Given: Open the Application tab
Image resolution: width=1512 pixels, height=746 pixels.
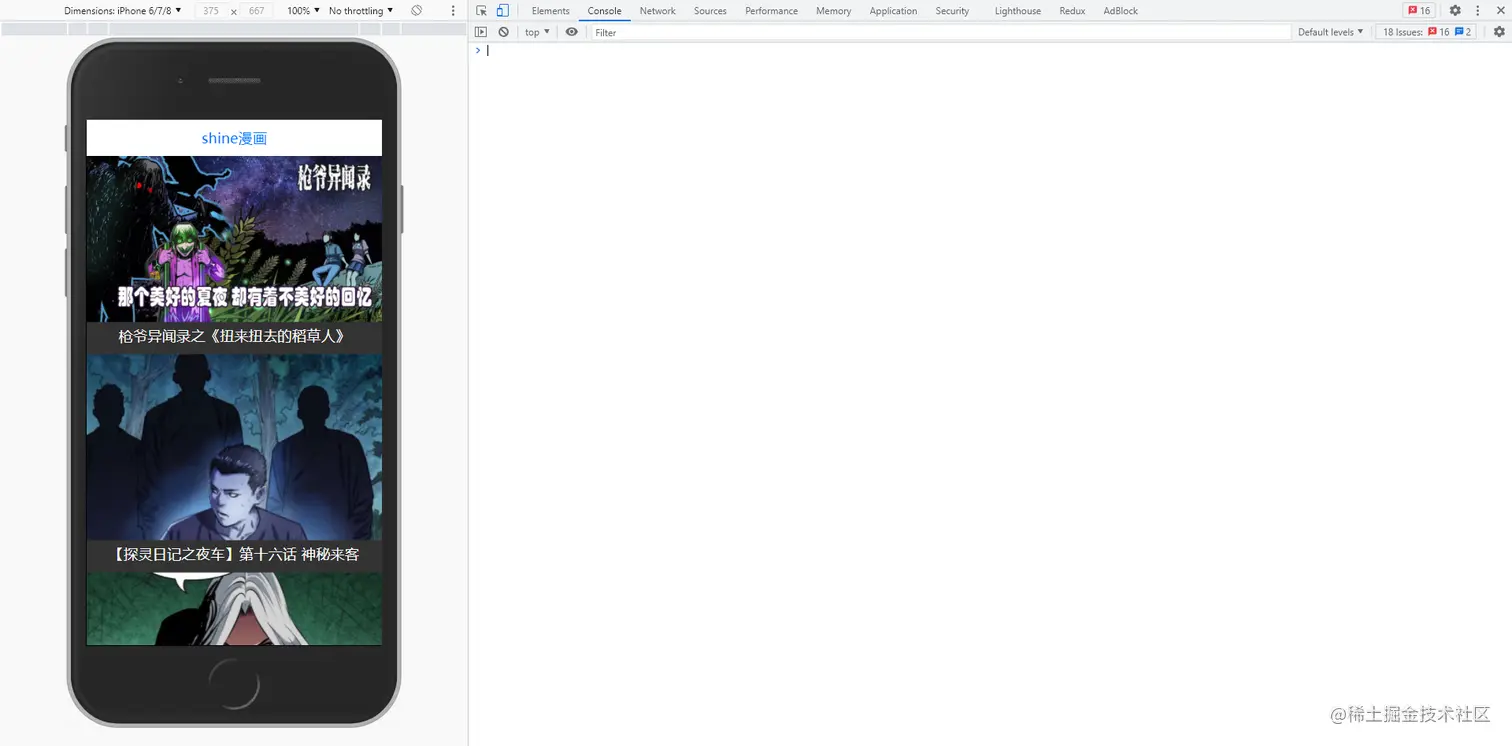Looking at the screenshot, I should pos(893,11).
